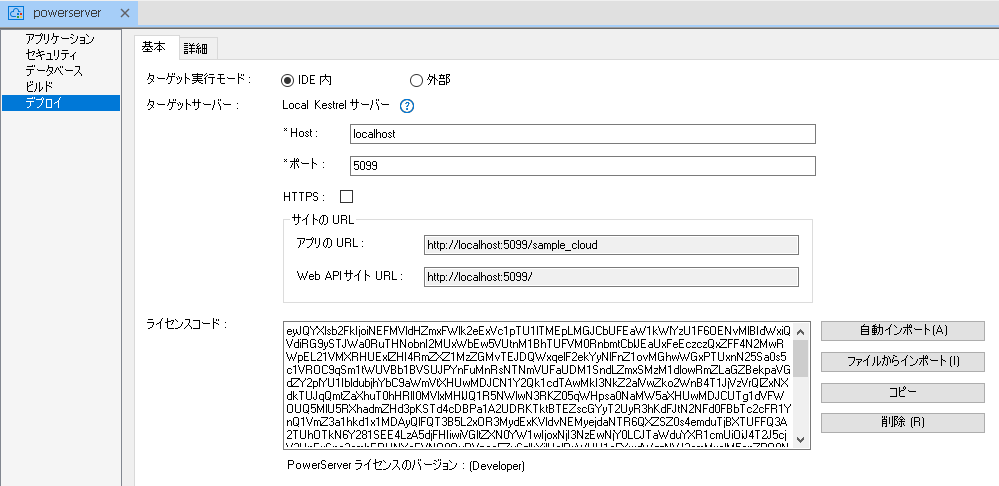The width and height of the screenshot is (999, 486).
Task: Click the ポート field showing 5099
Action: click(x=582, y=166)
